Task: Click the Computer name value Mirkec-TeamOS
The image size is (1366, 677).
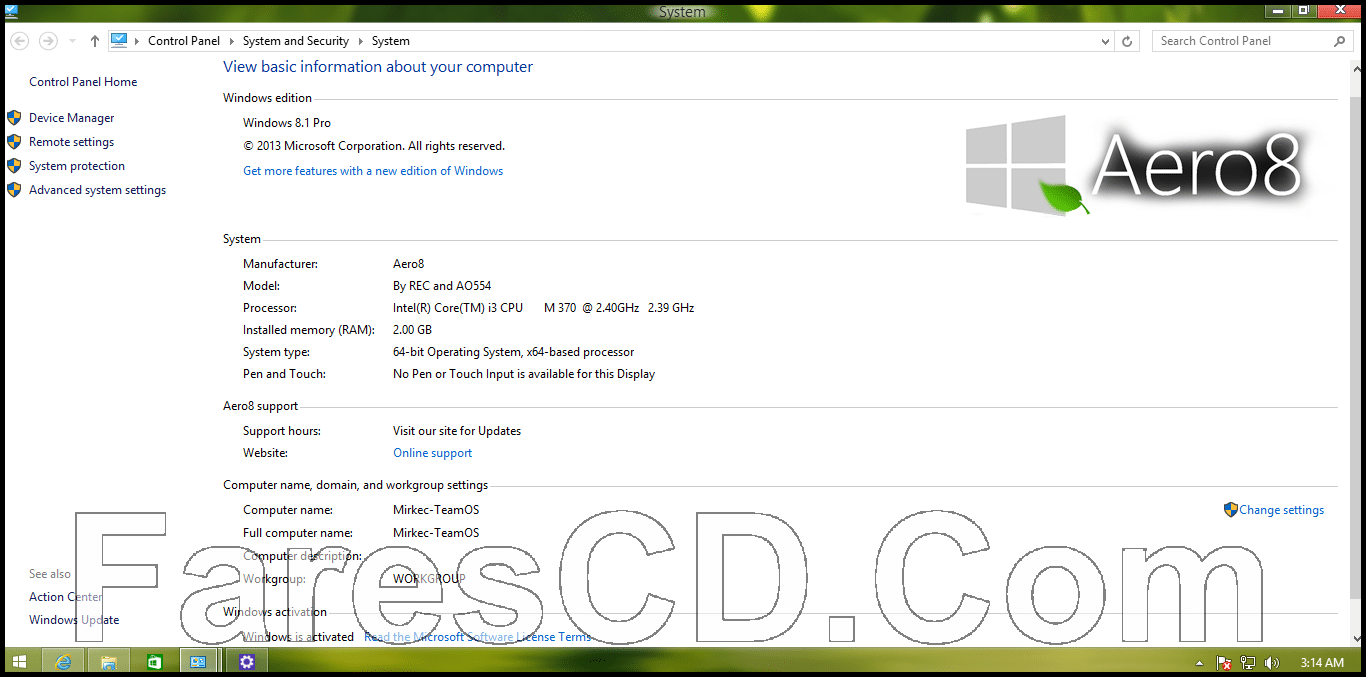Action: coord(436,510)
